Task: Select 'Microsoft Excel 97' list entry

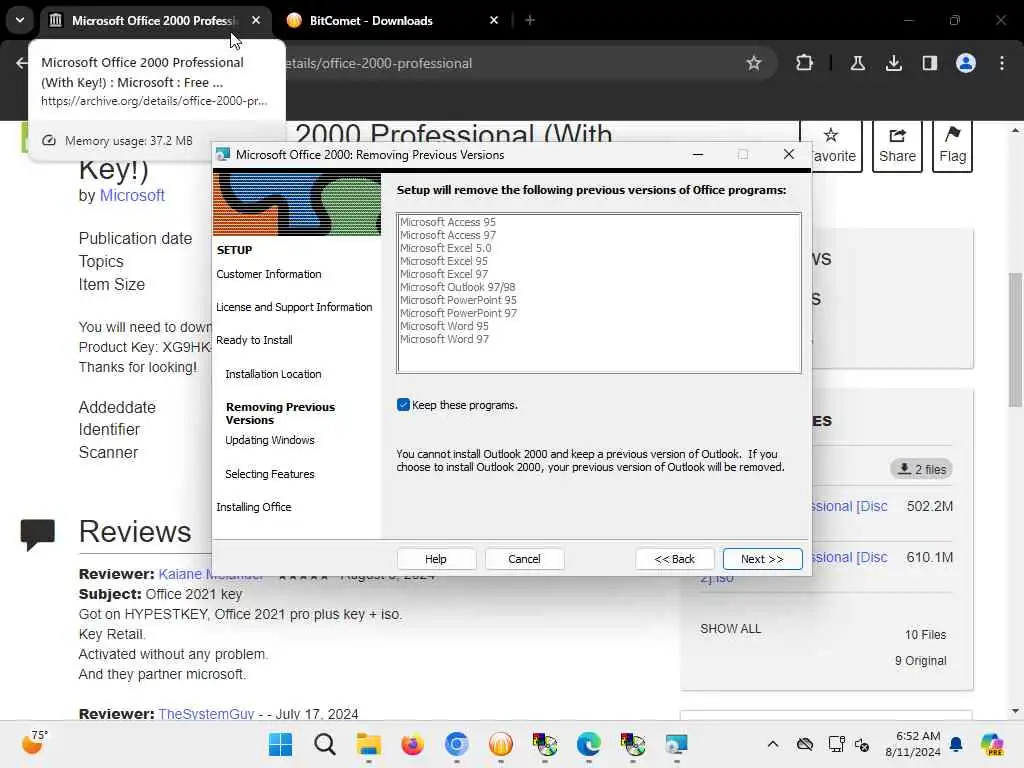Action: [x=443, y=274]
